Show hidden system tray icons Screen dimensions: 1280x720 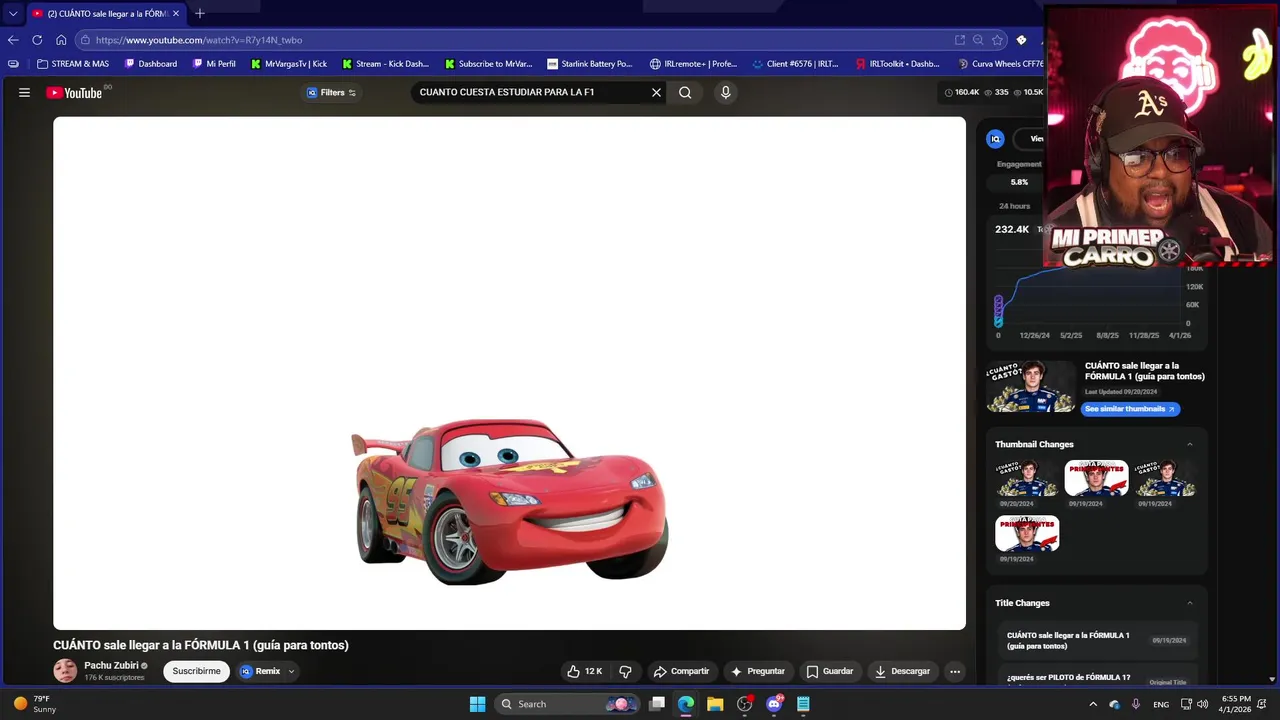pos(1093,704)
